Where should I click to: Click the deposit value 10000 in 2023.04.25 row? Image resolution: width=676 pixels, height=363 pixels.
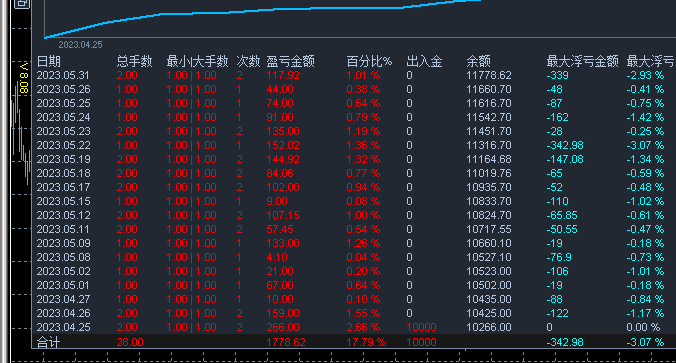coord(421,327)
